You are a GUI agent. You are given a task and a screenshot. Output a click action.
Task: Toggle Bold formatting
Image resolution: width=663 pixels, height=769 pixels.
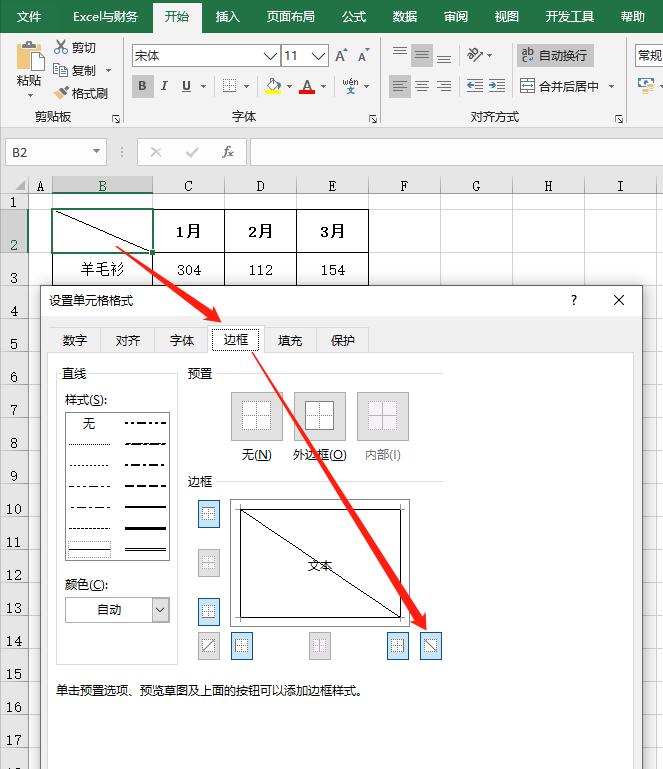tap(143, 86)
